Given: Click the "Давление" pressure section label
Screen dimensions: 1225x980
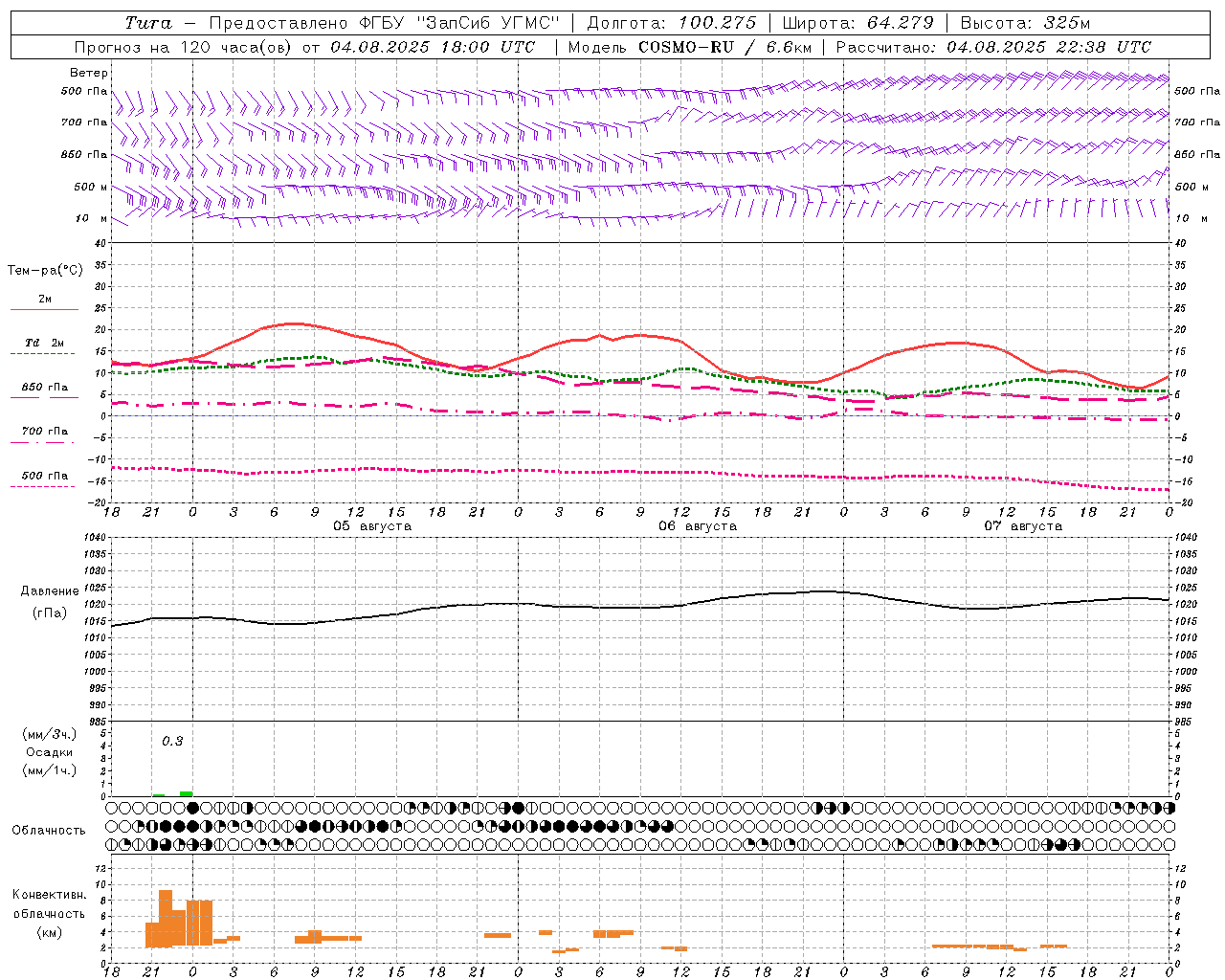Looking at the screenshot, I should pyautogui.click(x=50, y=591).
